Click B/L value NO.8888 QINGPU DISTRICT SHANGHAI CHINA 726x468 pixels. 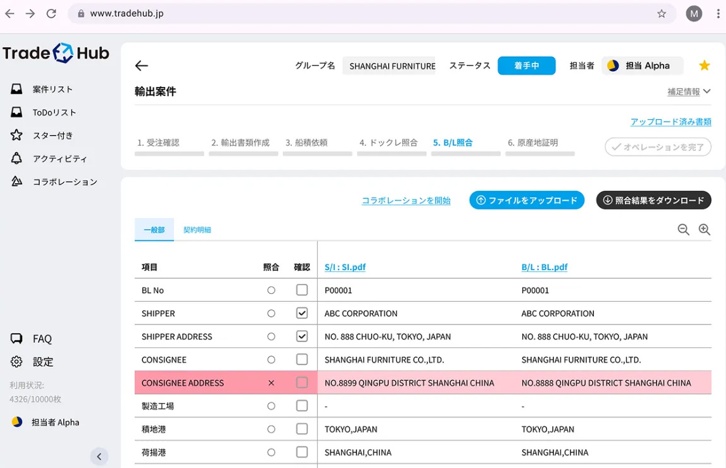coord(606,383)
